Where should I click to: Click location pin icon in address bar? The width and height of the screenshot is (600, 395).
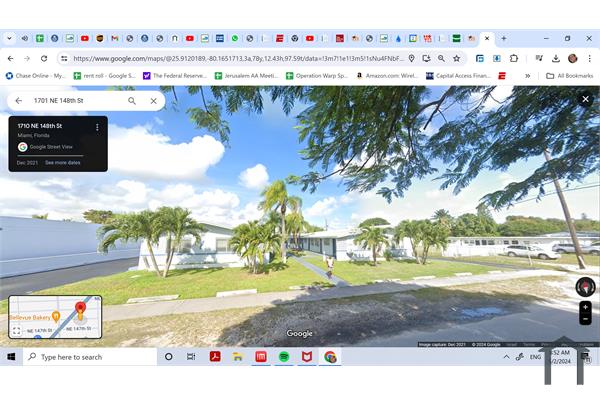(411, 58)
